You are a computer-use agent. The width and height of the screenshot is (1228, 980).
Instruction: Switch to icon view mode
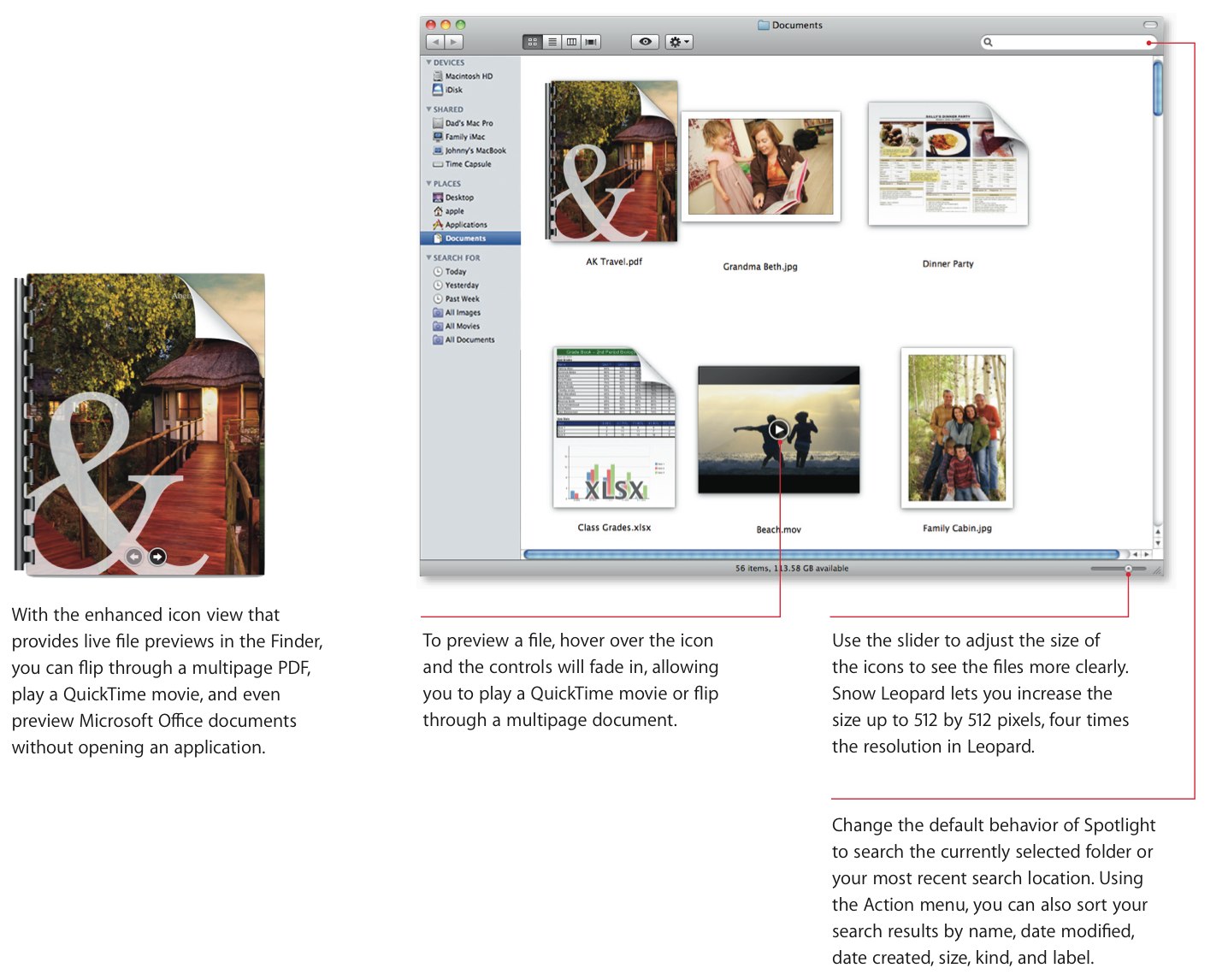[x=532, y=42]
